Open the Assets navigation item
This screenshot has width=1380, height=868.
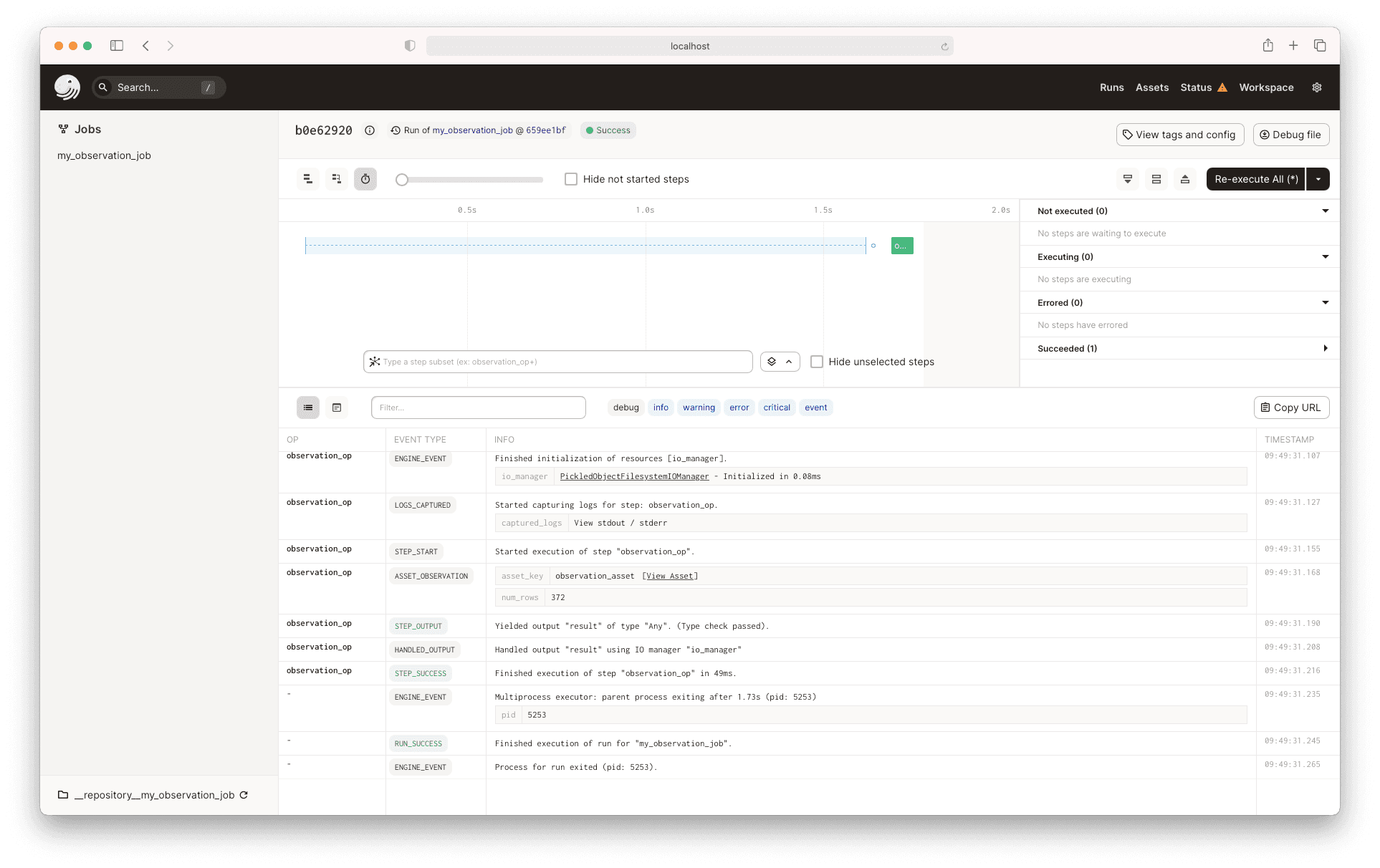1151,87
